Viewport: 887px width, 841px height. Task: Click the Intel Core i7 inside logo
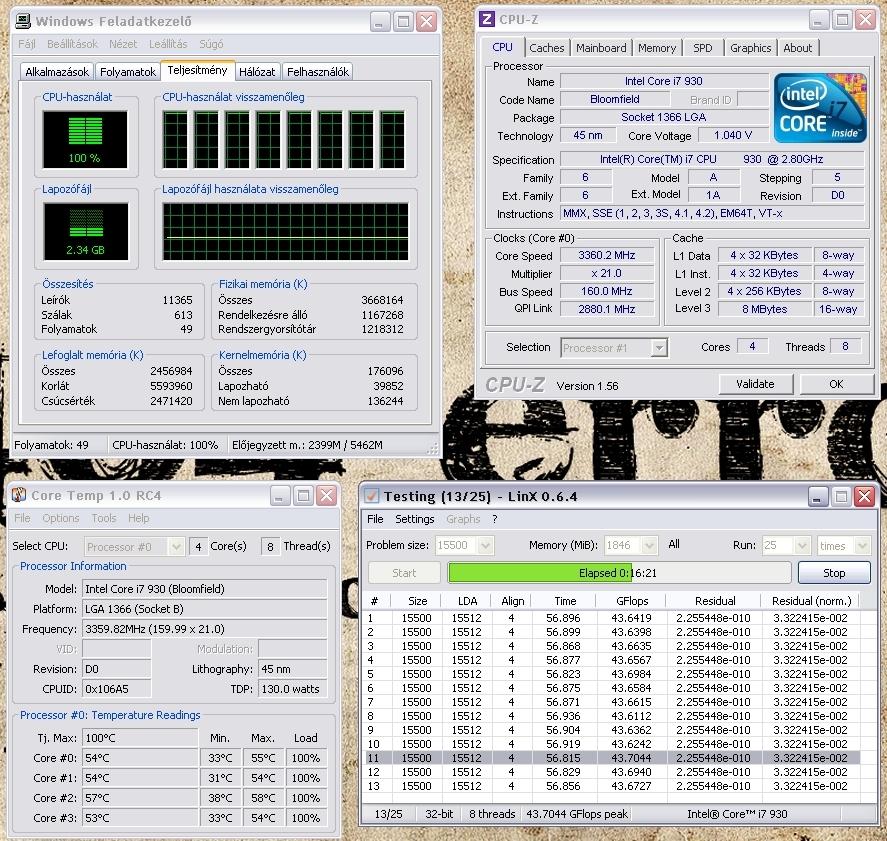pos(820,107)
